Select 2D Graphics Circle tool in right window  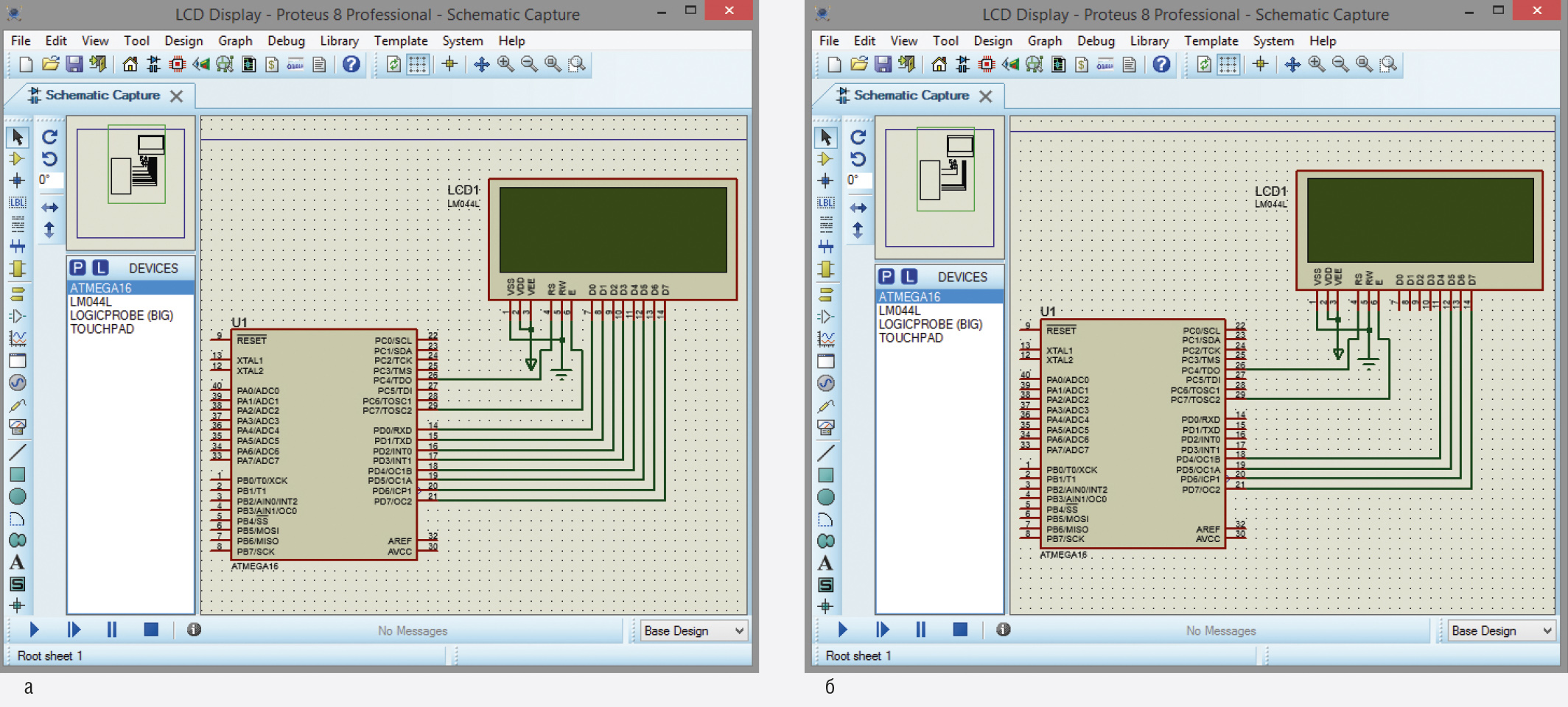coord(826,497)
